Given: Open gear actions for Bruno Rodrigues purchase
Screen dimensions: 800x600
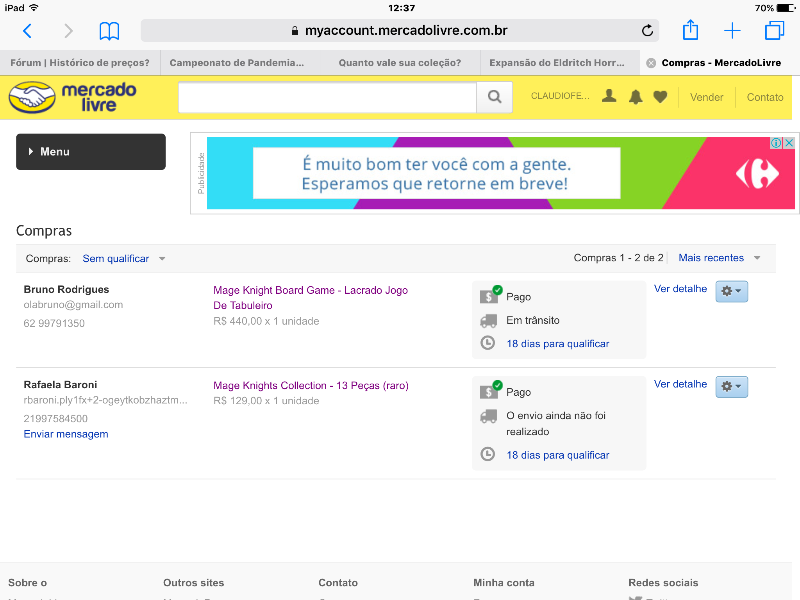Looking at the screenshot, I should (732, 291).
